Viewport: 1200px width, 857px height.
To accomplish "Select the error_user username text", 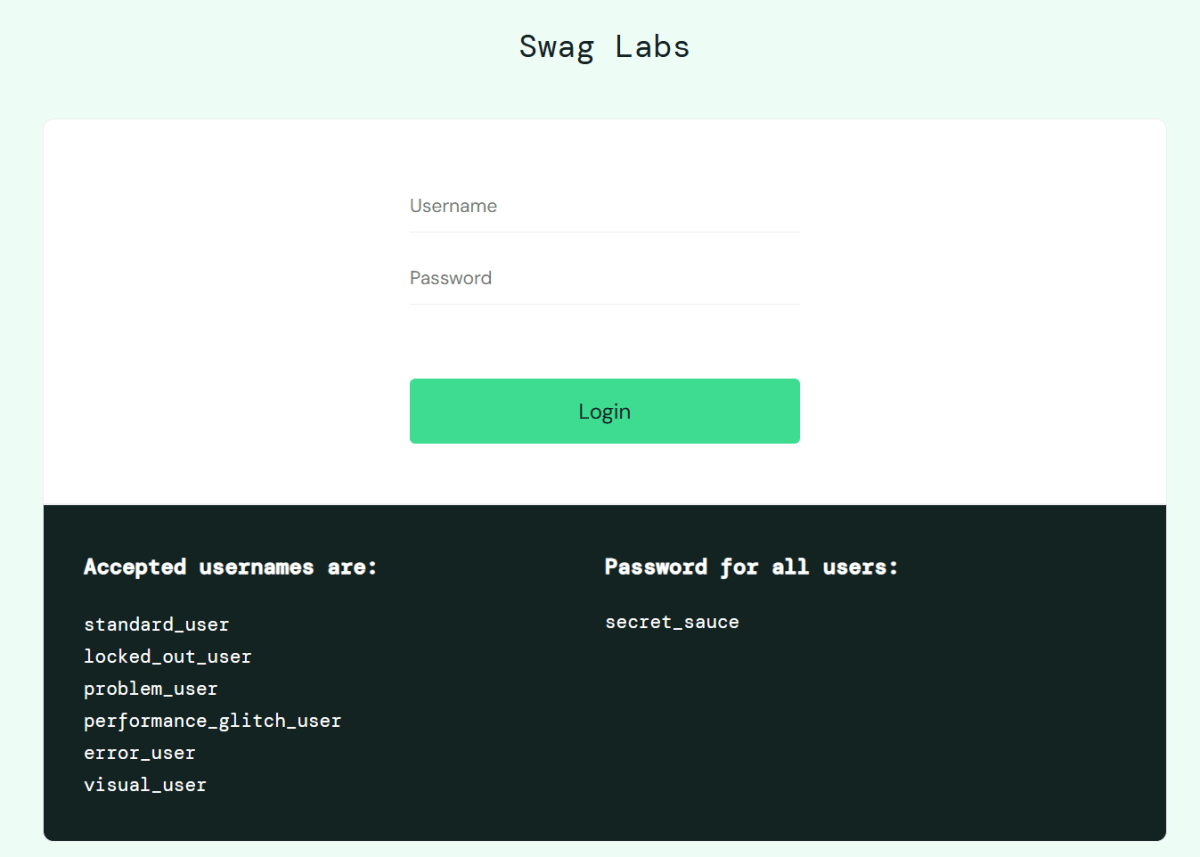I will 139,752.
